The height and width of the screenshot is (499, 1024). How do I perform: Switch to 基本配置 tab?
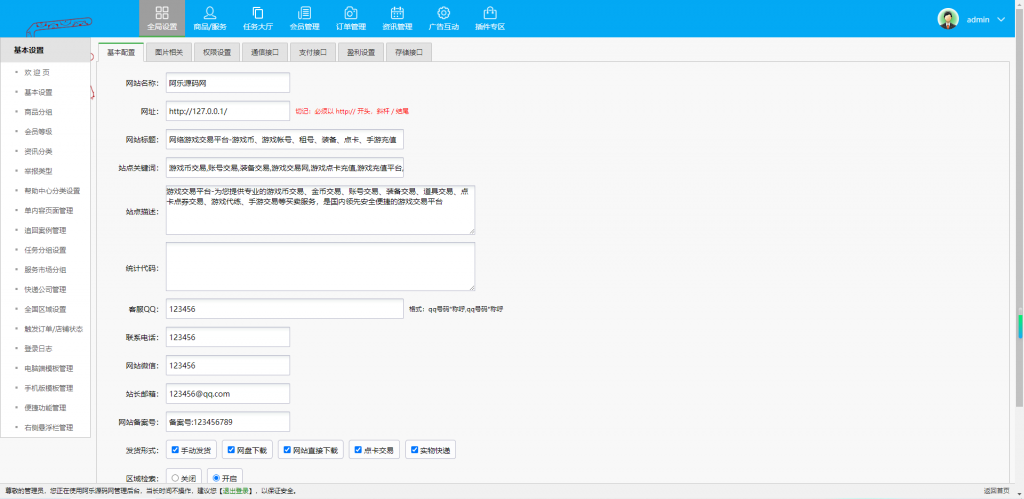(x=121, y=53)
